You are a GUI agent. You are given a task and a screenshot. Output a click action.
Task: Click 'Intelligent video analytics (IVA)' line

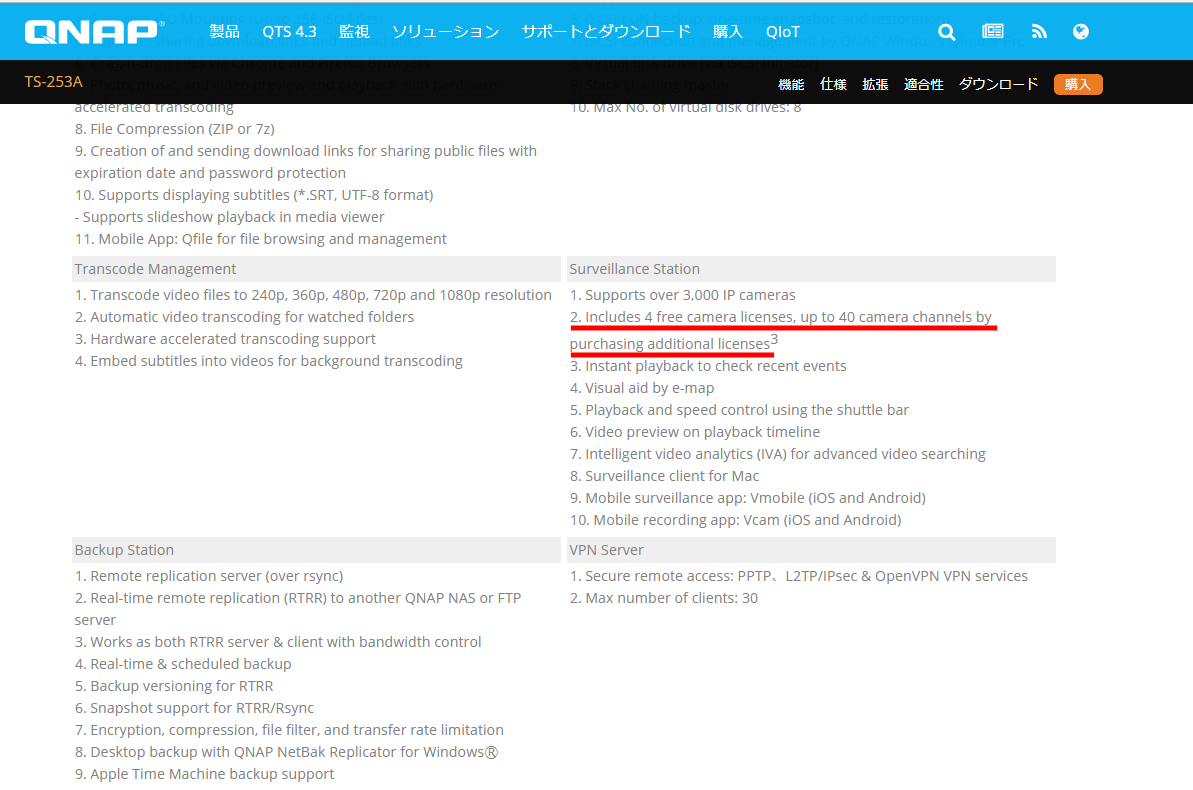pyautogui.click(x=778, y=454)
